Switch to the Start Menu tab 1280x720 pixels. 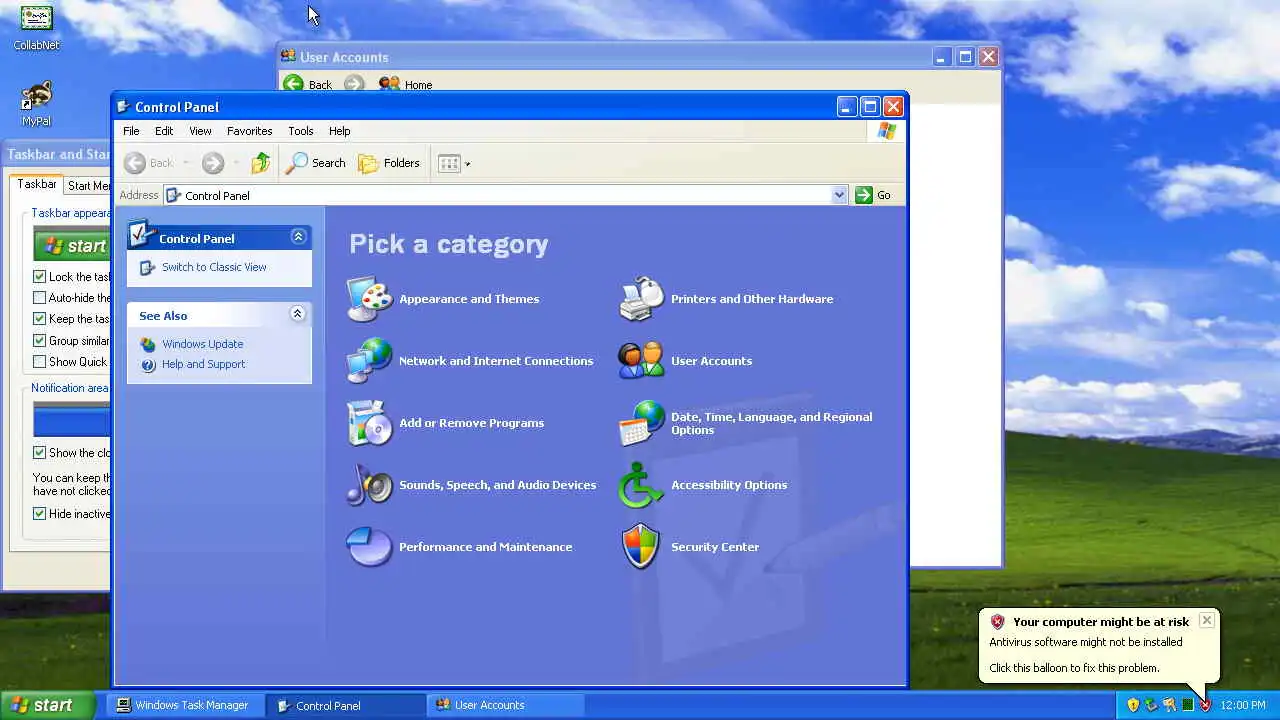click(88, 186)
